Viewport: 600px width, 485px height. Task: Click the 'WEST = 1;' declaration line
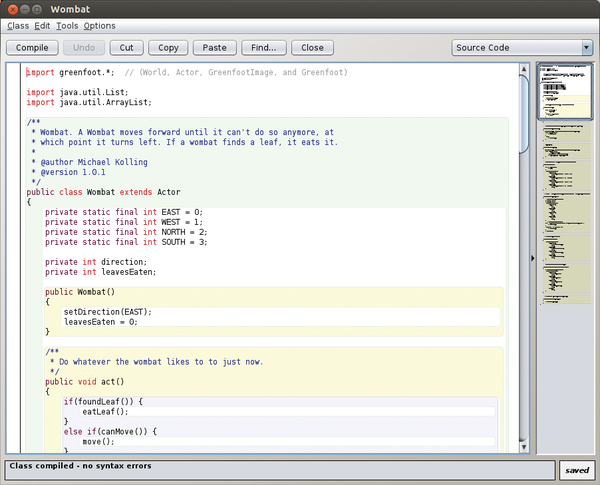[124, 222]
